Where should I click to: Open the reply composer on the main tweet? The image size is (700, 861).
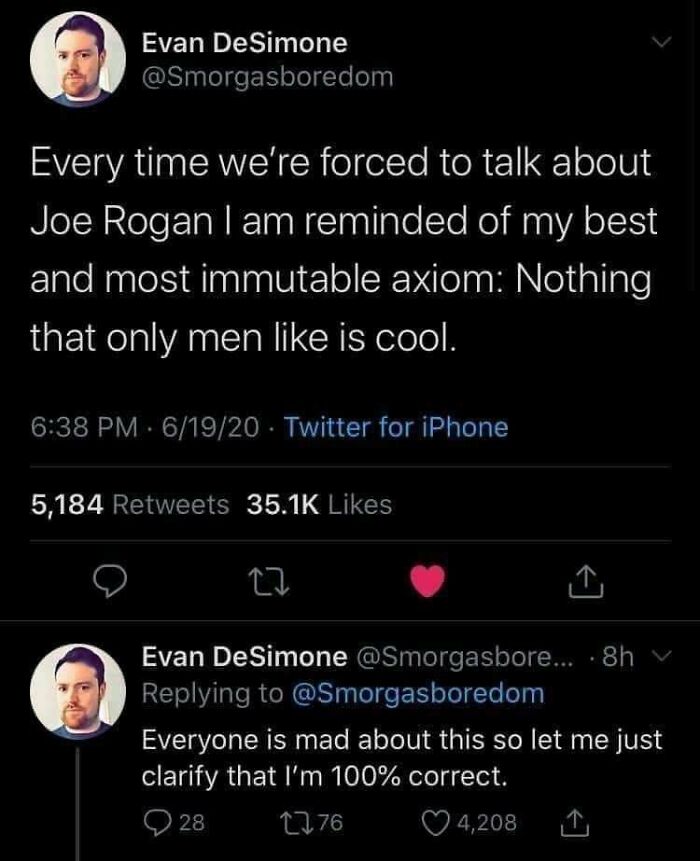click(111, 580)
